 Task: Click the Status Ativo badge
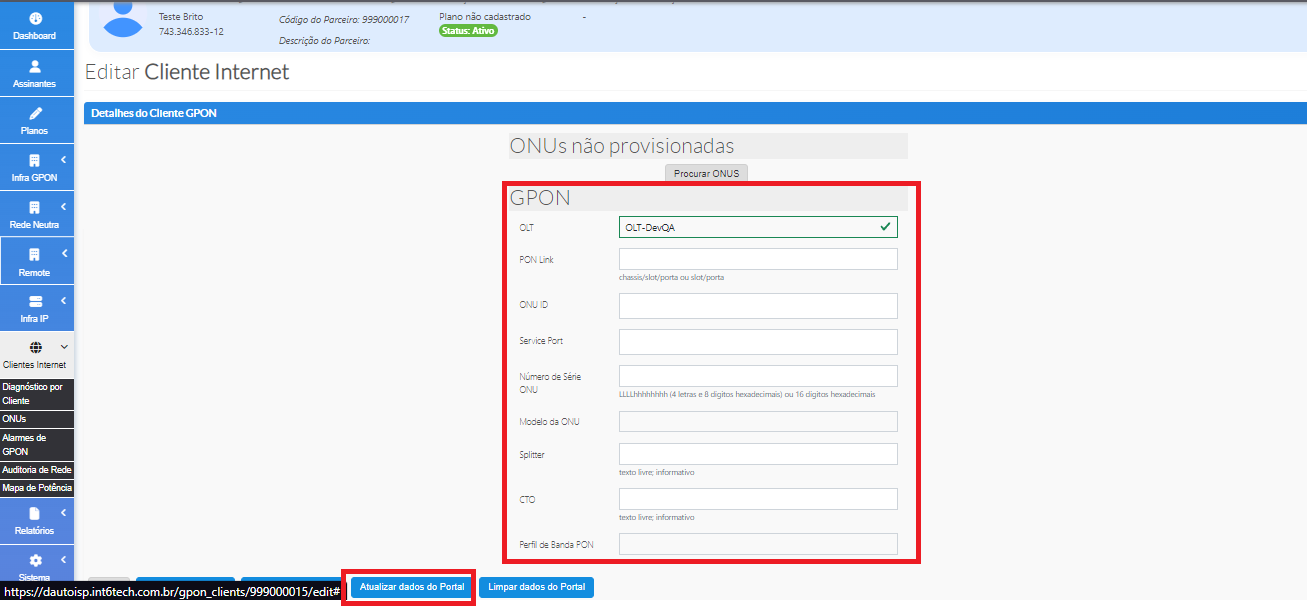(468, 31)
